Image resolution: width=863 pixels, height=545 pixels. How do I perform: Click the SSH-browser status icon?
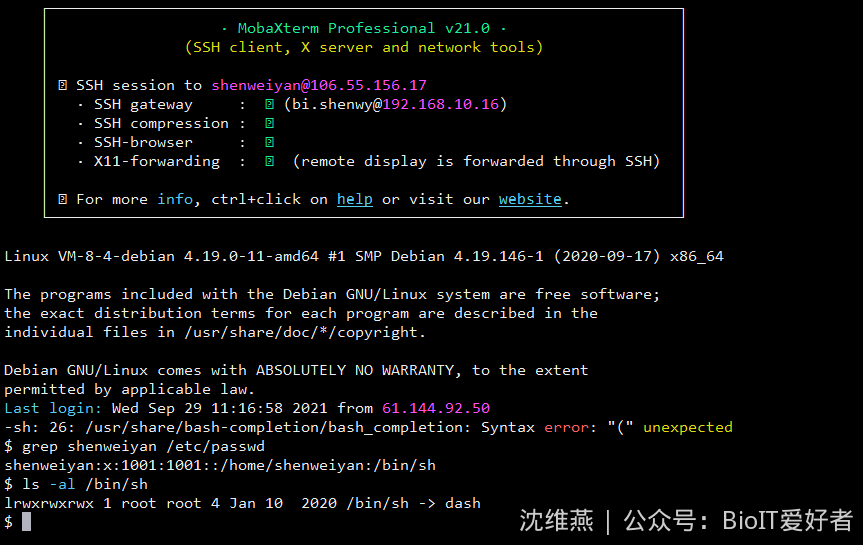tap(270, 142)
